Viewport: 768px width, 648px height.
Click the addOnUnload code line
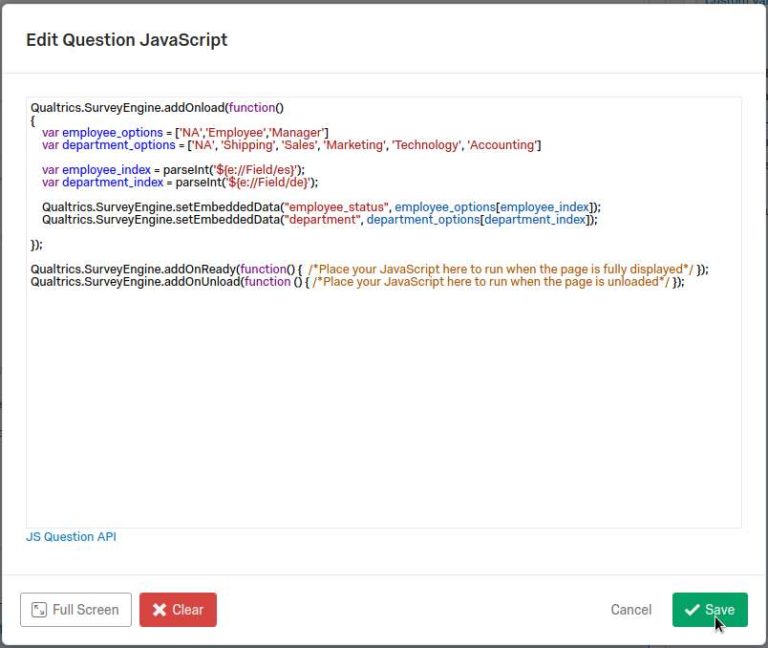pos(357,282)
